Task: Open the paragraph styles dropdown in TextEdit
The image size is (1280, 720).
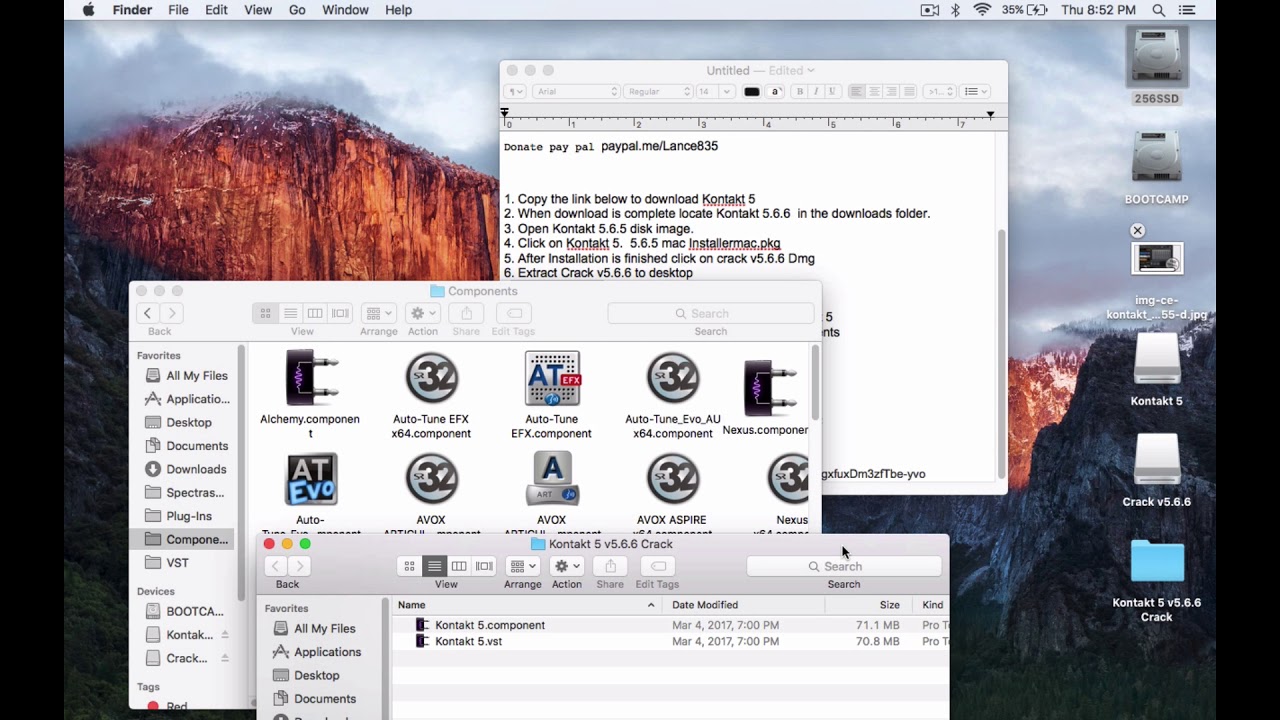Action: pos(514,91)
